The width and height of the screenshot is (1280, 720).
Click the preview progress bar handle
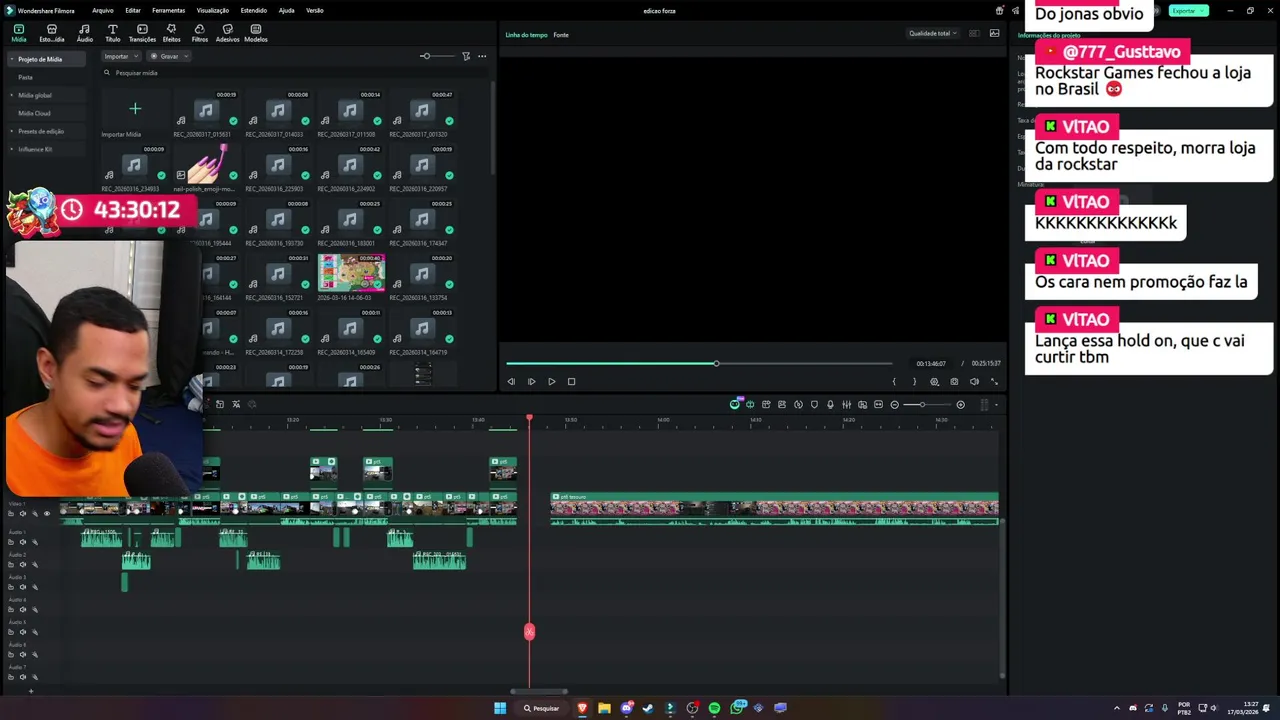(x=716, y=363)
